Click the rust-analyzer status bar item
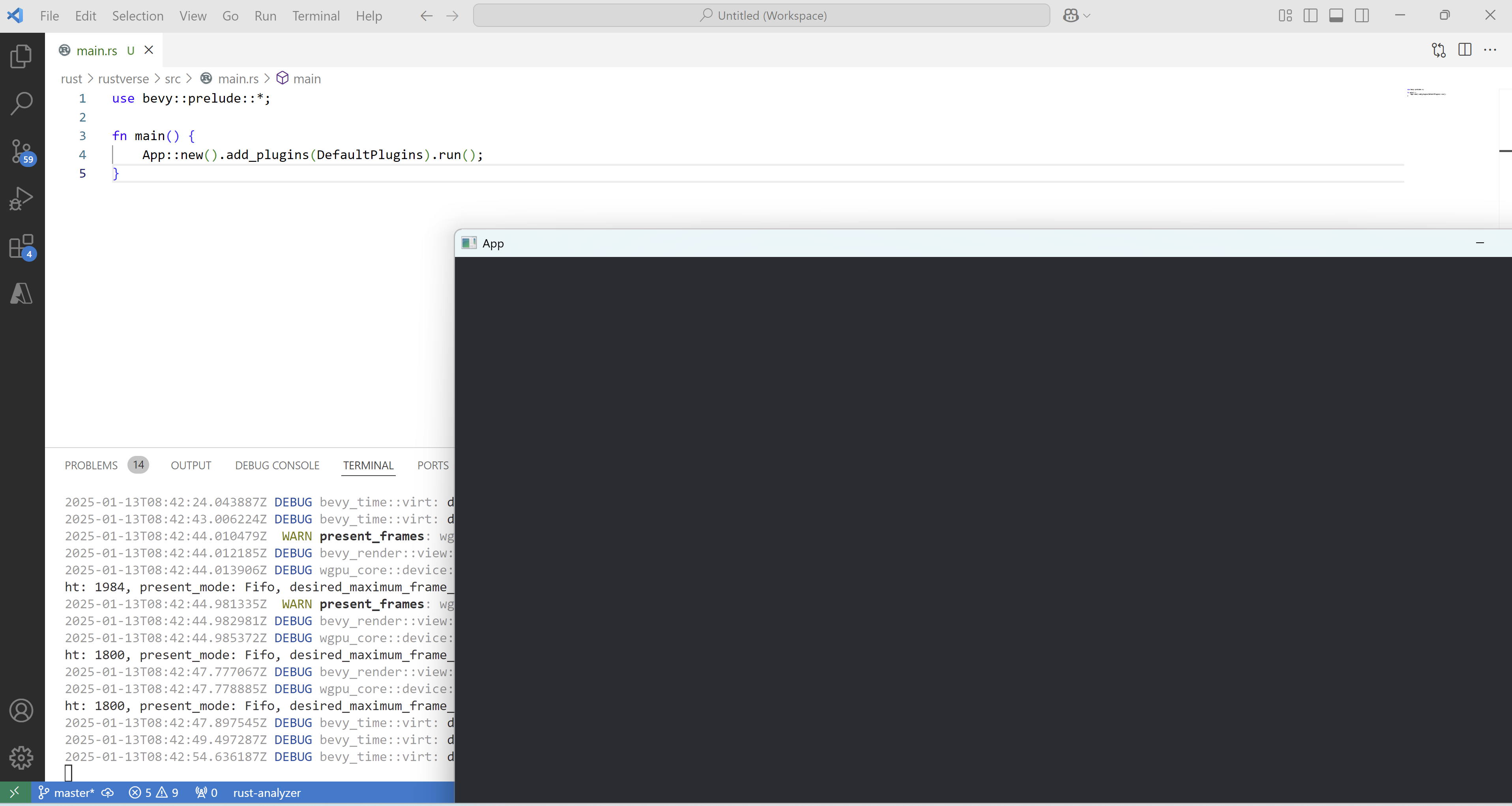This screenshot has height=806, width=1512. [266, 793]
